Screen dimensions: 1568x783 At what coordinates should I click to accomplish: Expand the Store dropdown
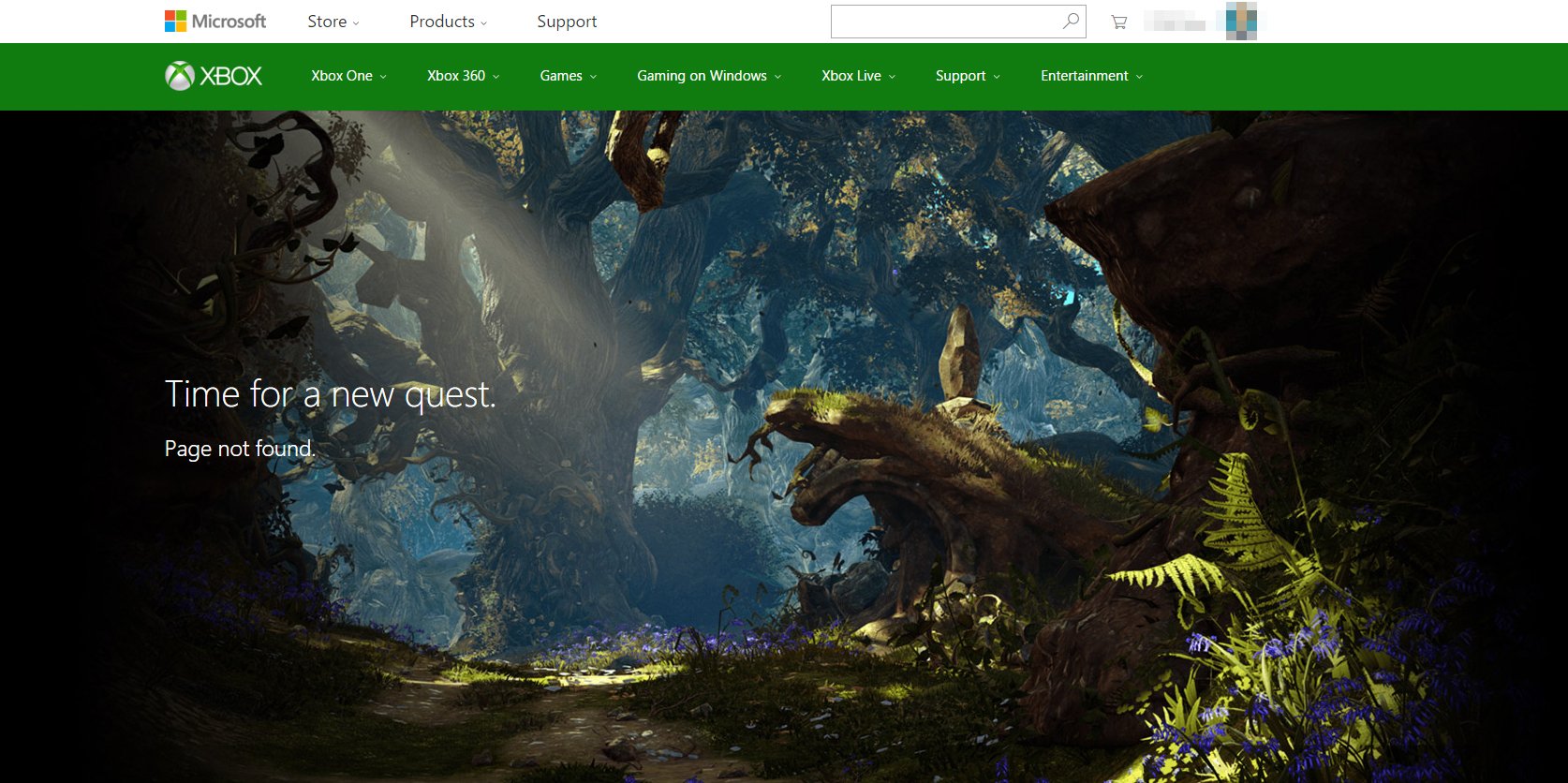[x=333, y=22]
